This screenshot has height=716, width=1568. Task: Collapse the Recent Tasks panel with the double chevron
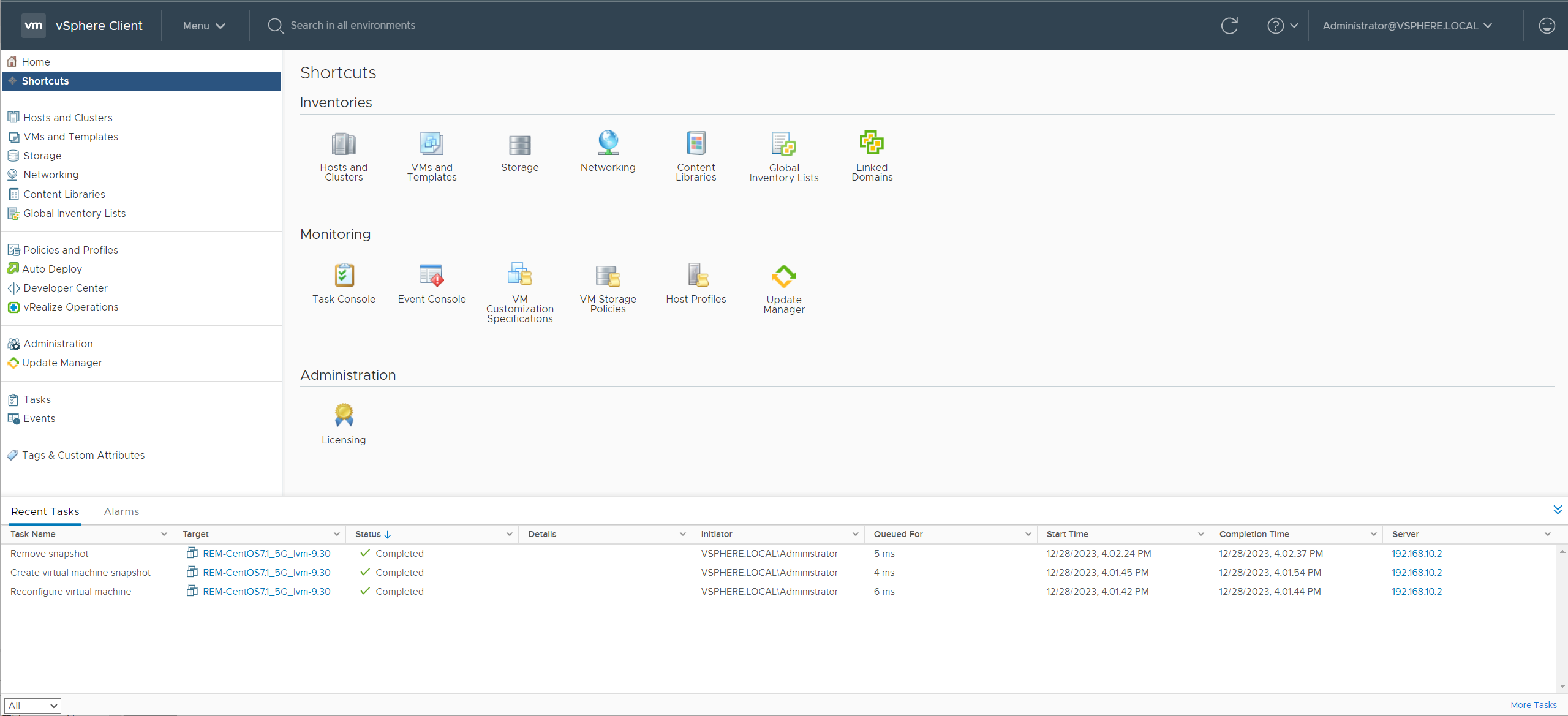[1558, 510]
